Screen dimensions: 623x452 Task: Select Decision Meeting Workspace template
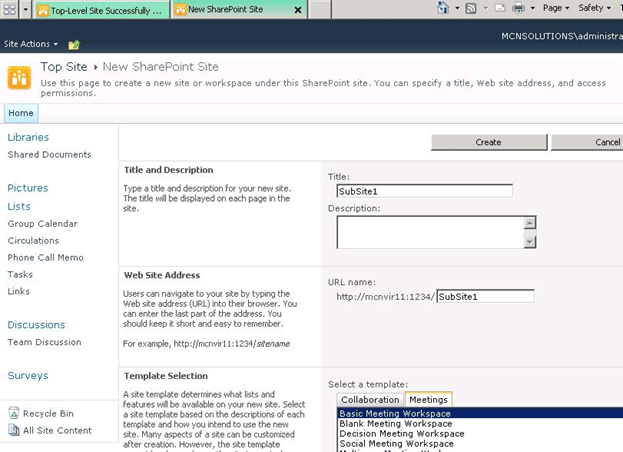[x=480, y=433]
